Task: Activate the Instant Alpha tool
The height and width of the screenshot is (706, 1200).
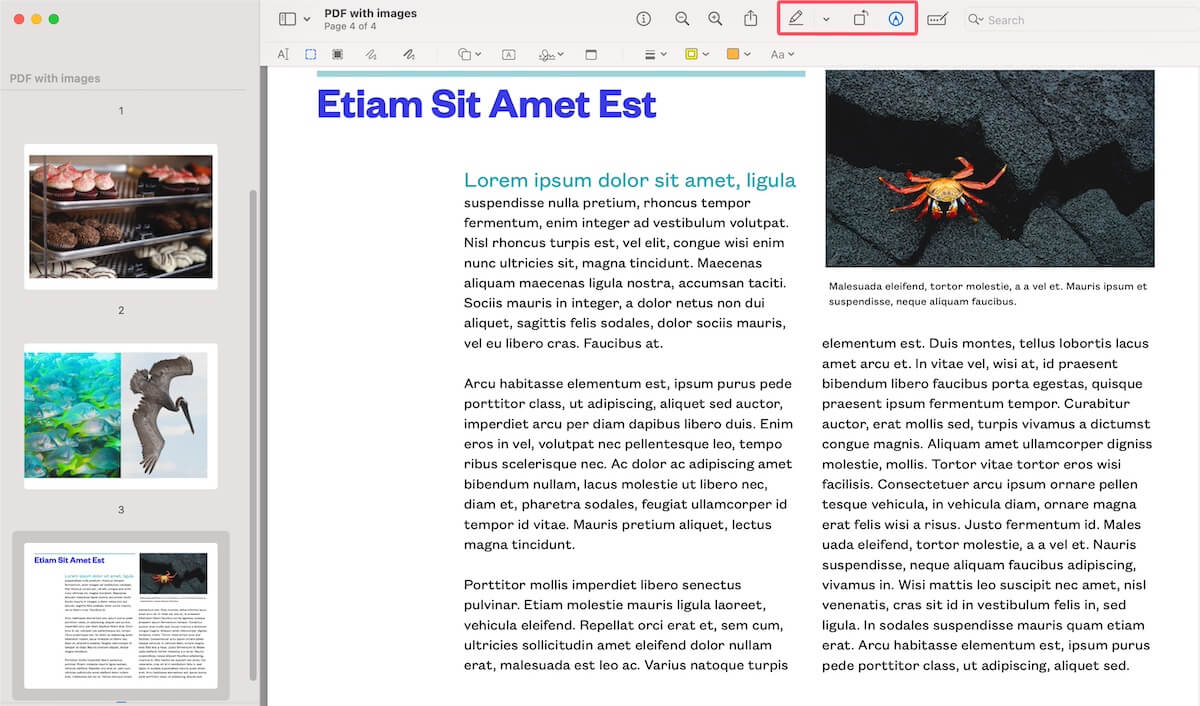Action: 338,54
